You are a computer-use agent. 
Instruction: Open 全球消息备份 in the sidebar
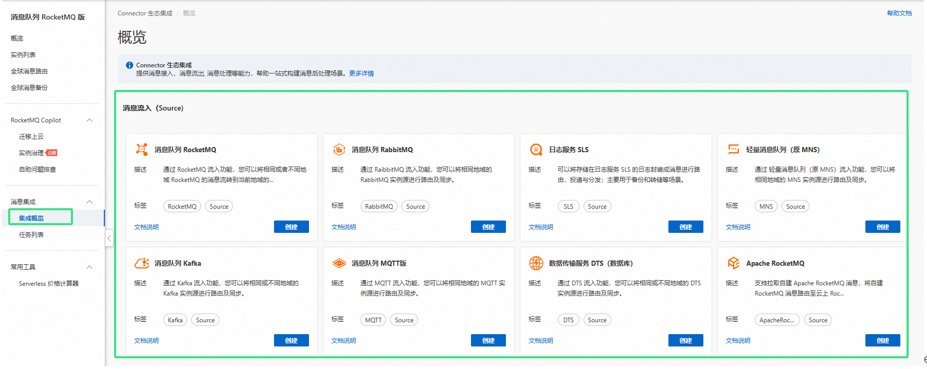[x=29, y=88]
